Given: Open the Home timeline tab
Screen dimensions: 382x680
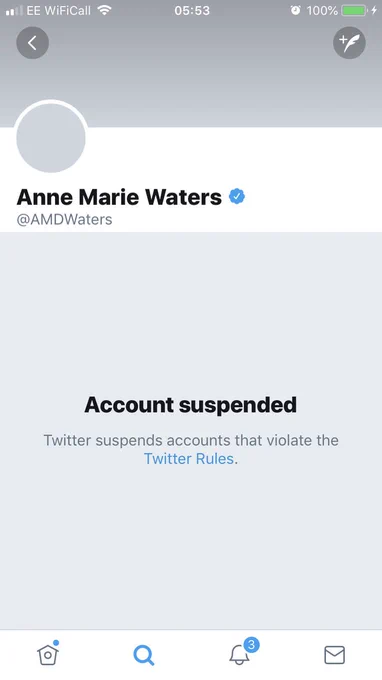Looking at the screenshot, I should click(48, 653).
